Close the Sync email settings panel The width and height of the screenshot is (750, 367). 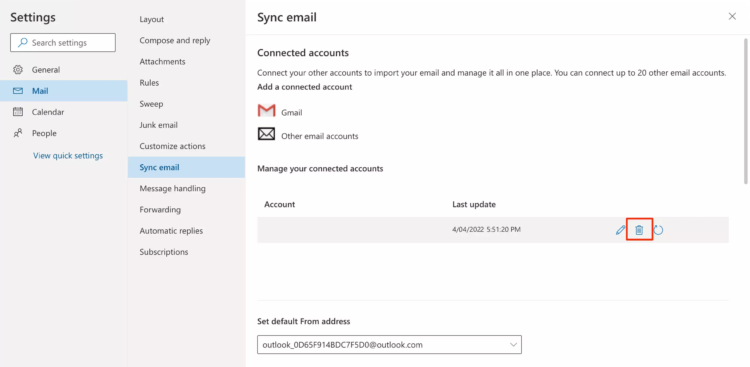coord(732,16)
